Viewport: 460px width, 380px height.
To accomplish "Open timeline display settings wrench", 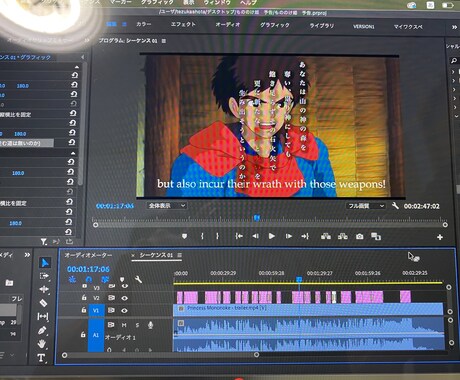I will point(138,279).
